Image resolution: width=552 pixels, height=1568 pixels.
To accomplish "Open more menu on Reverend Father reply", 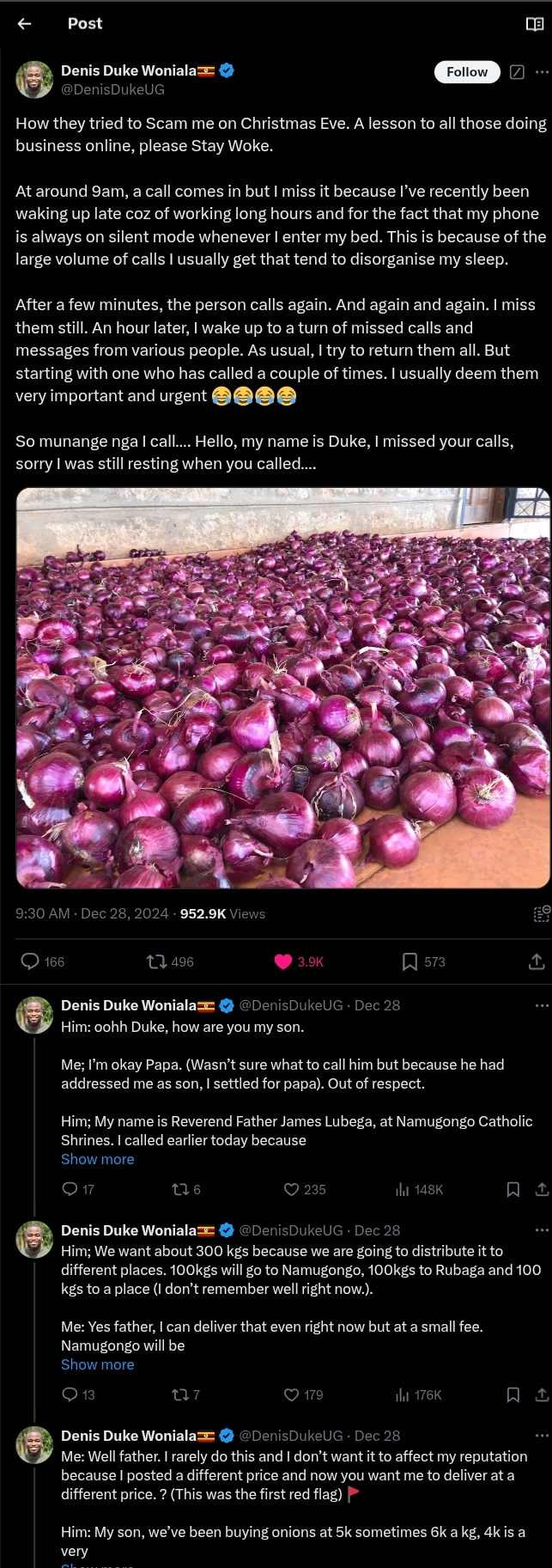I will coord(542,1005).
